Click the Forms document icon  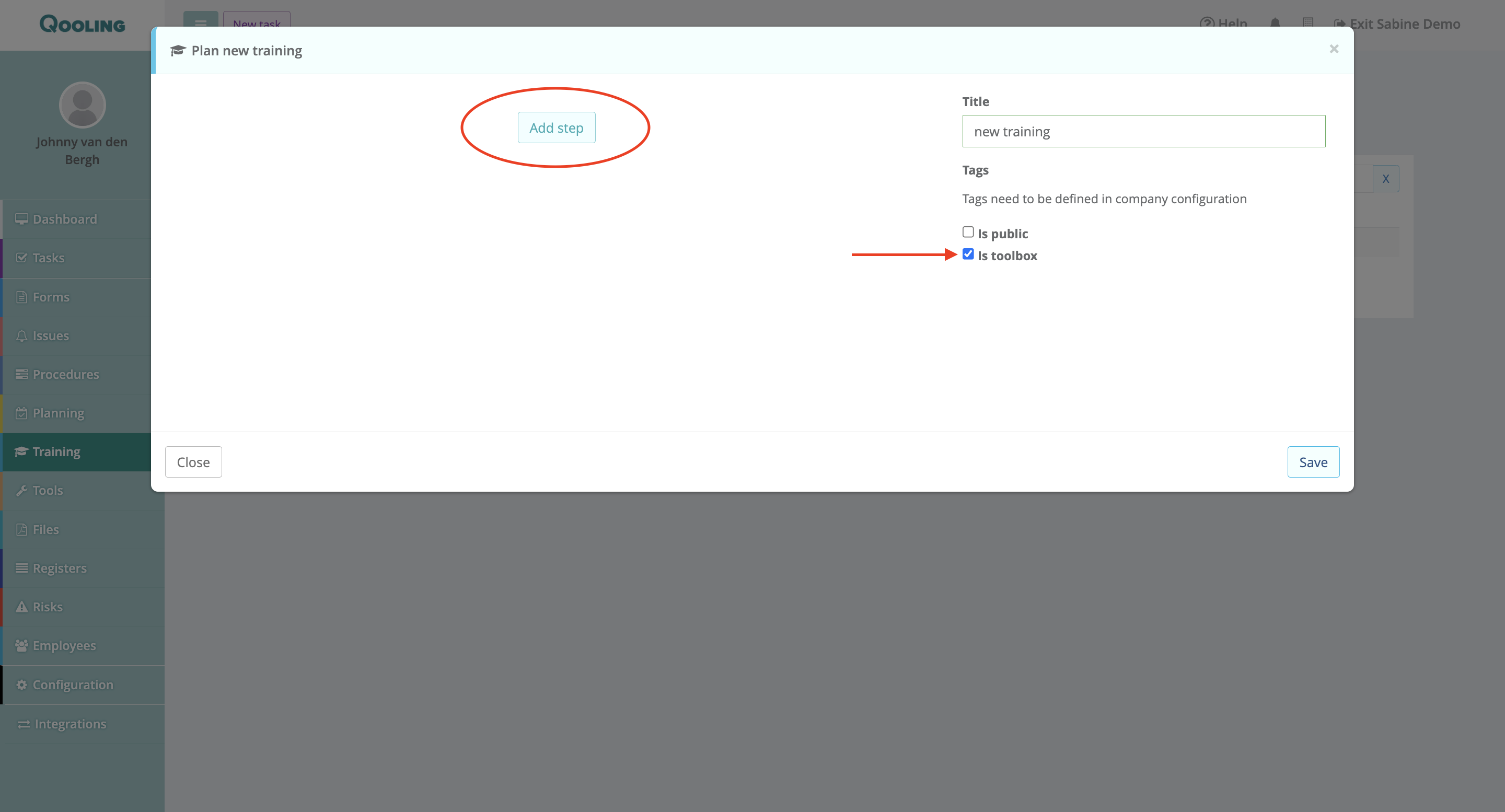[x=21, y=297]
